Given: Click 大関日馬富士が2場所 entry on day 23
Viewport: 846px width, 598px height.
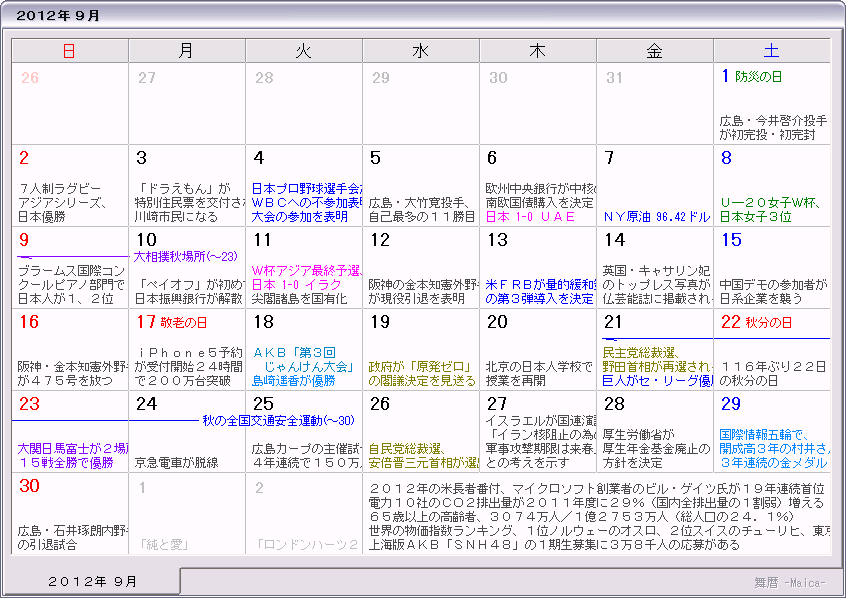Looking at the screenshot, I should click(72, 456).
